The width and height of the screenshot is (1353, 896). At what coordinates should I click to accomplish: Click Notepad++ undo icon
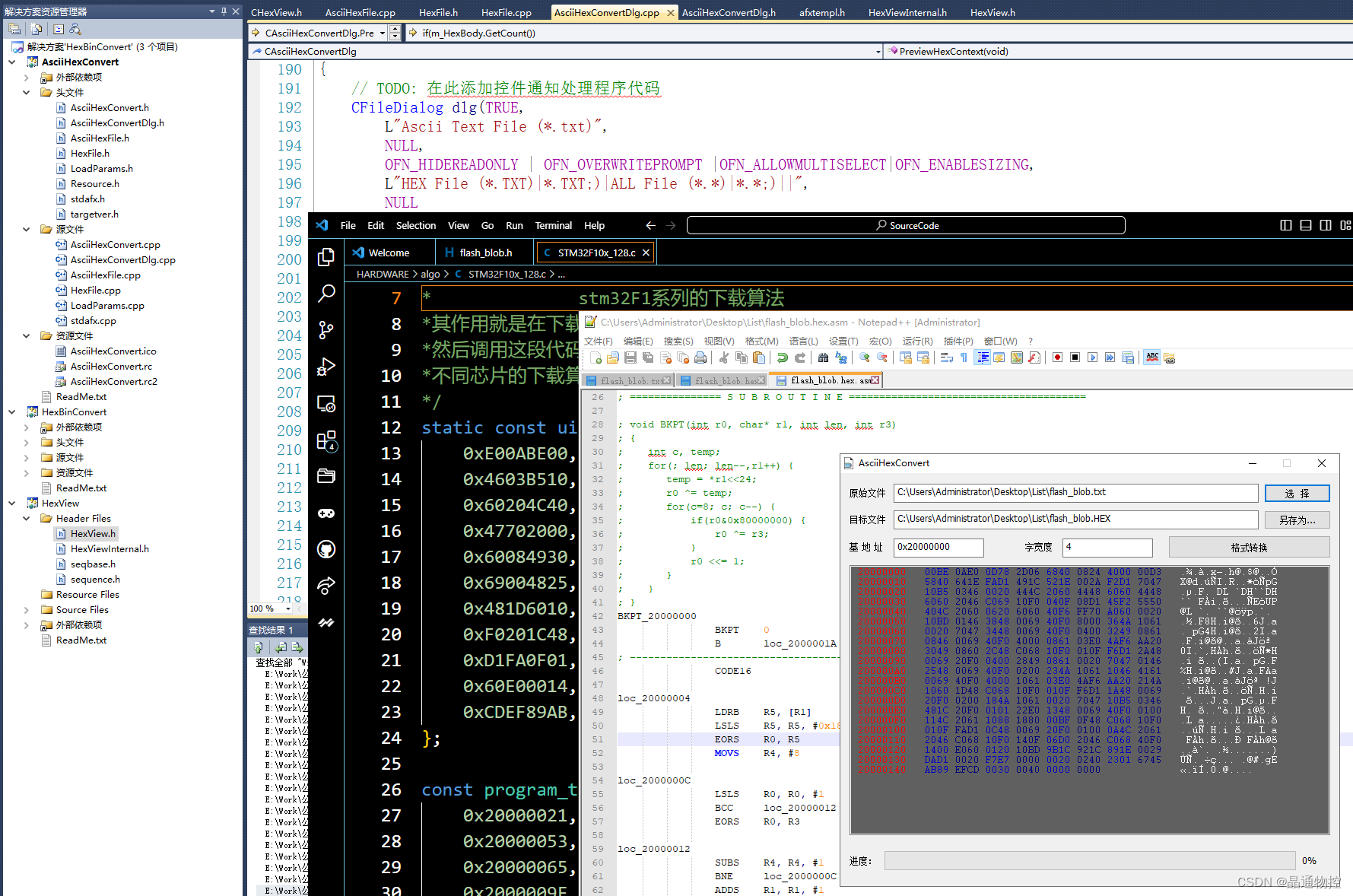783,357
